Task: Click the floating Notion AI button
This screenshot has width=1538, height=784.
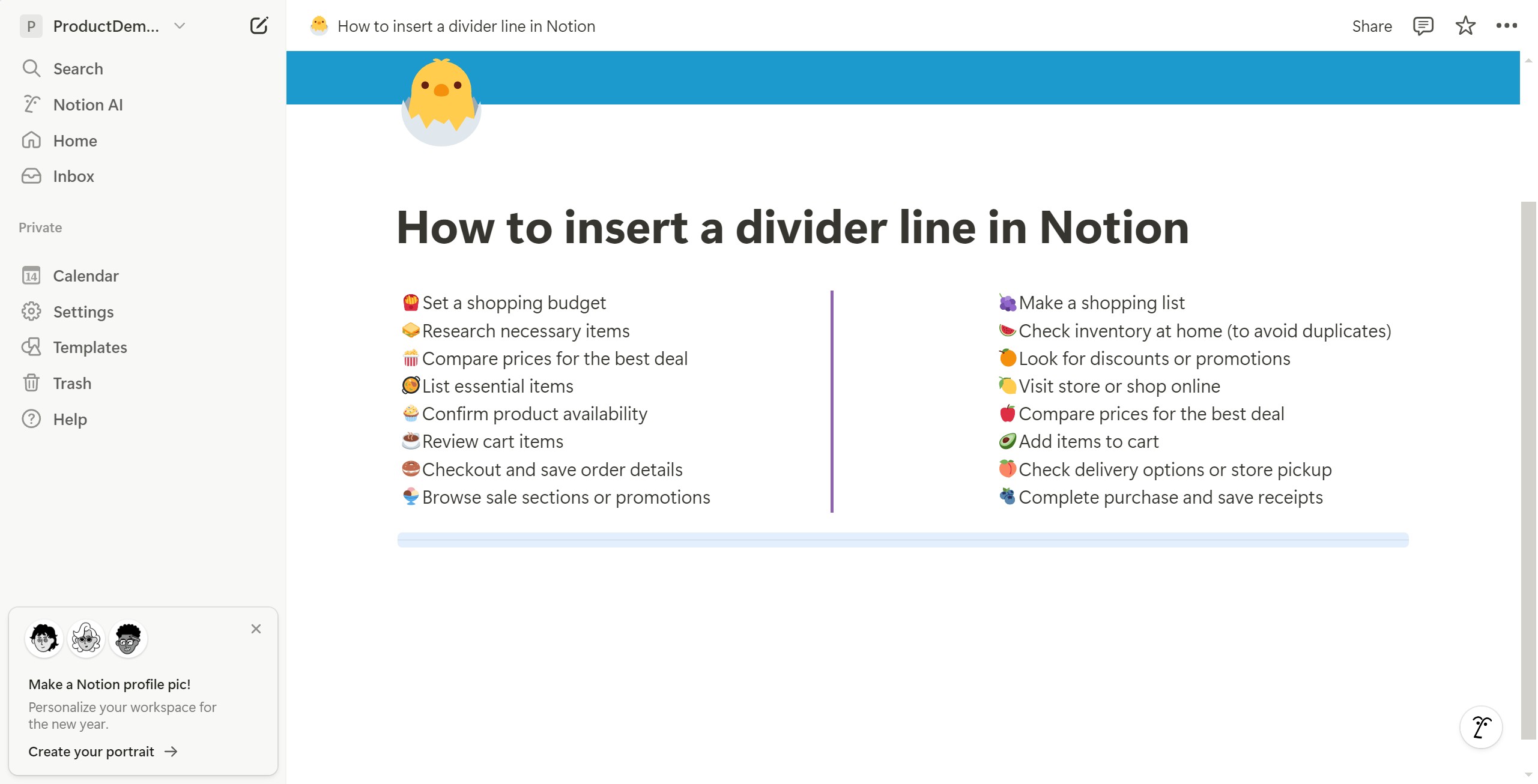Action: click(1482, 727)
